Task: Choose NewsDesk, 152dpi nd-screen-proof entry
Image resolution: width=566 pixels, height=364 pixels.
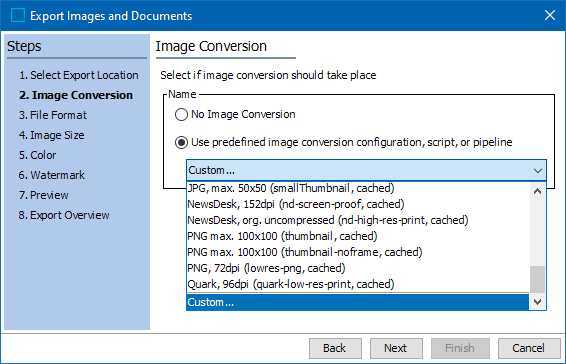Action: click(x=358, y=204)
